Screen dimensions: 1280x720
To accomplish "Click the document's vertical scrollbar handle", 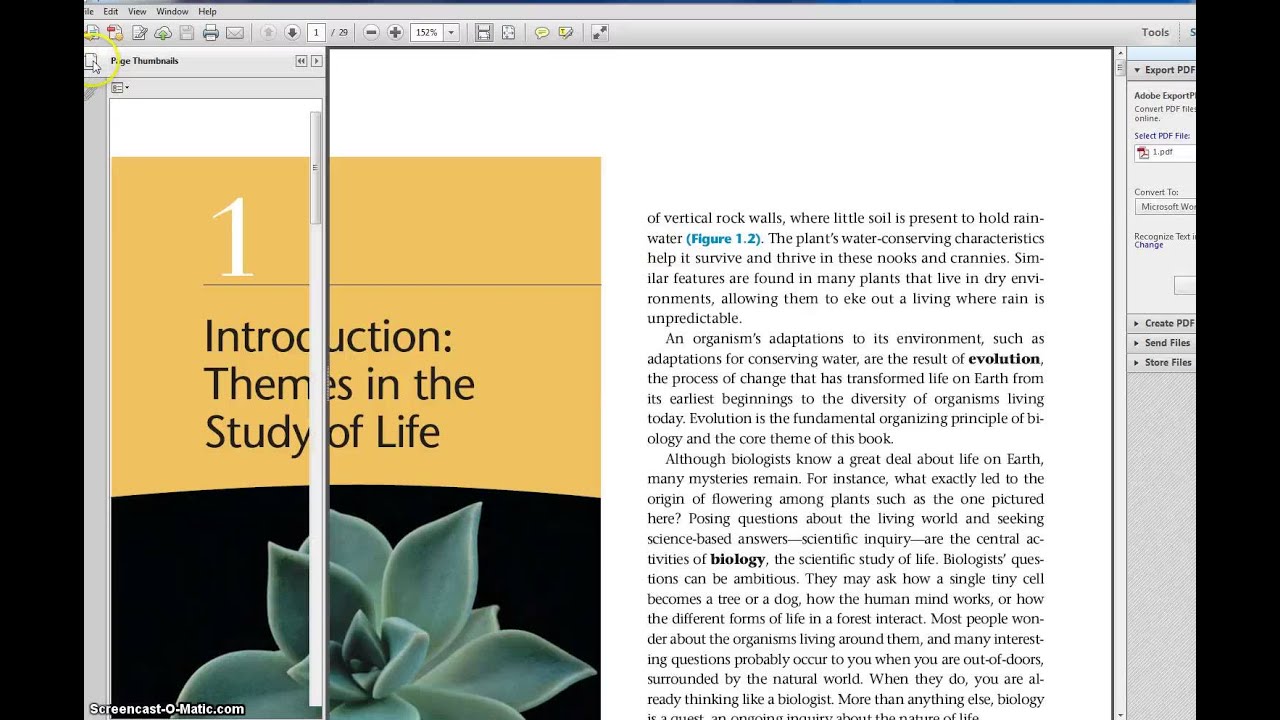I will 1119,68.
